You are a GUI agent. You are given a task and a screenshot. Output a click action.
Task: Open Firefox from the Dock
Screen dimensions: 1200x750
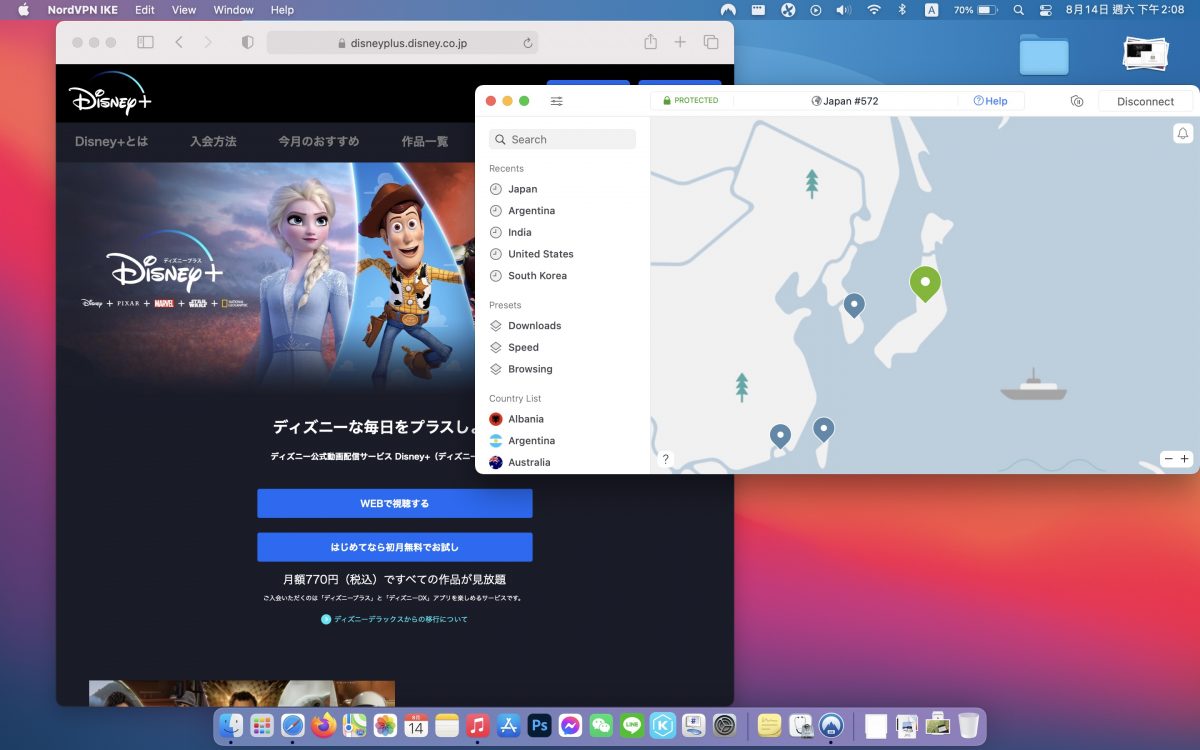(323, 726)
